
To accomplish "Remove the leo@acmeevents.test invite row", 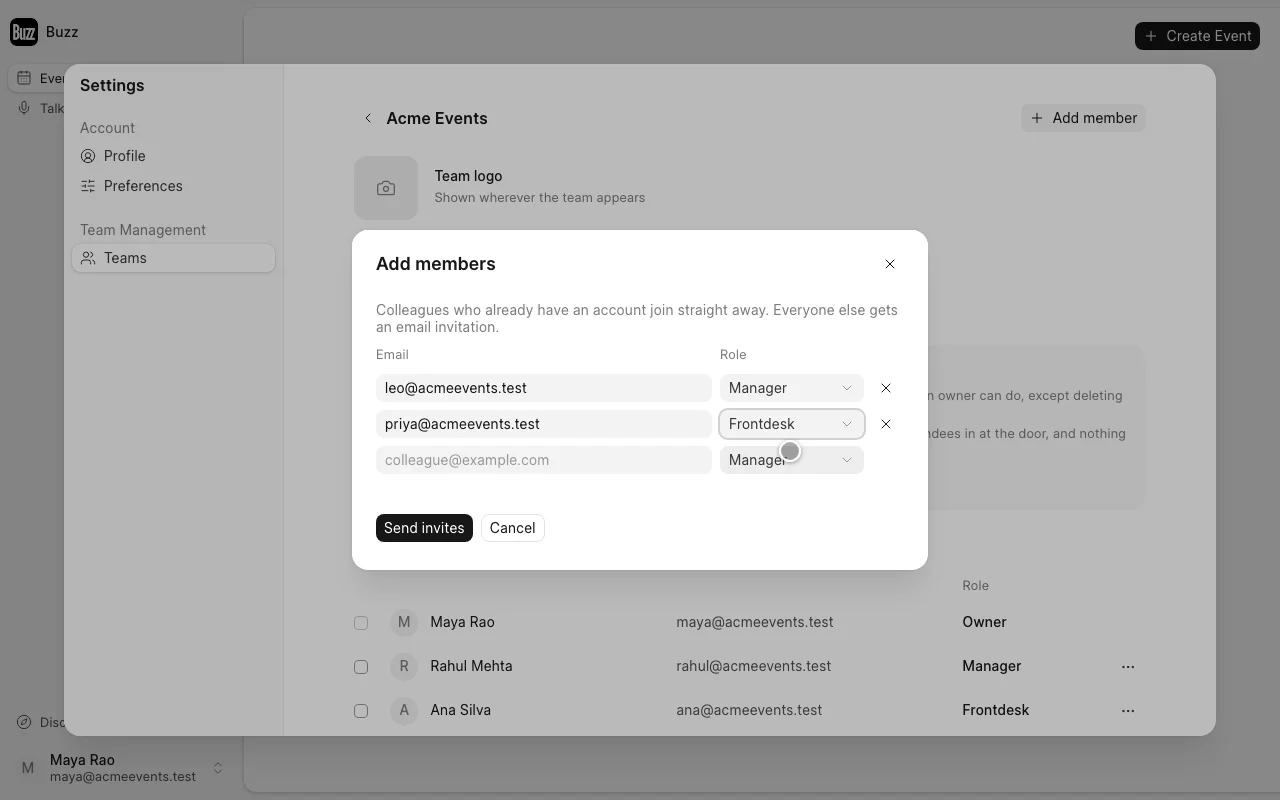I will [886, 388].
